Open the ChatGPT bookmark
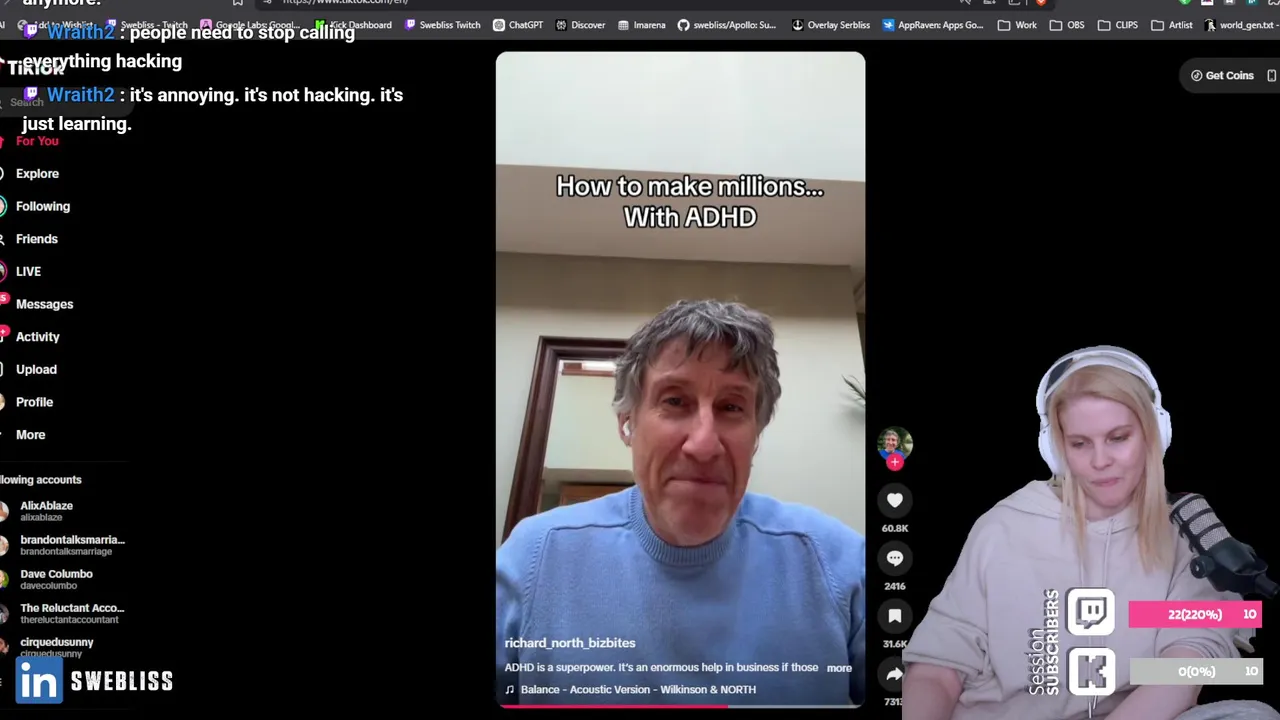Screen dimensions: 1280x720 517,25
